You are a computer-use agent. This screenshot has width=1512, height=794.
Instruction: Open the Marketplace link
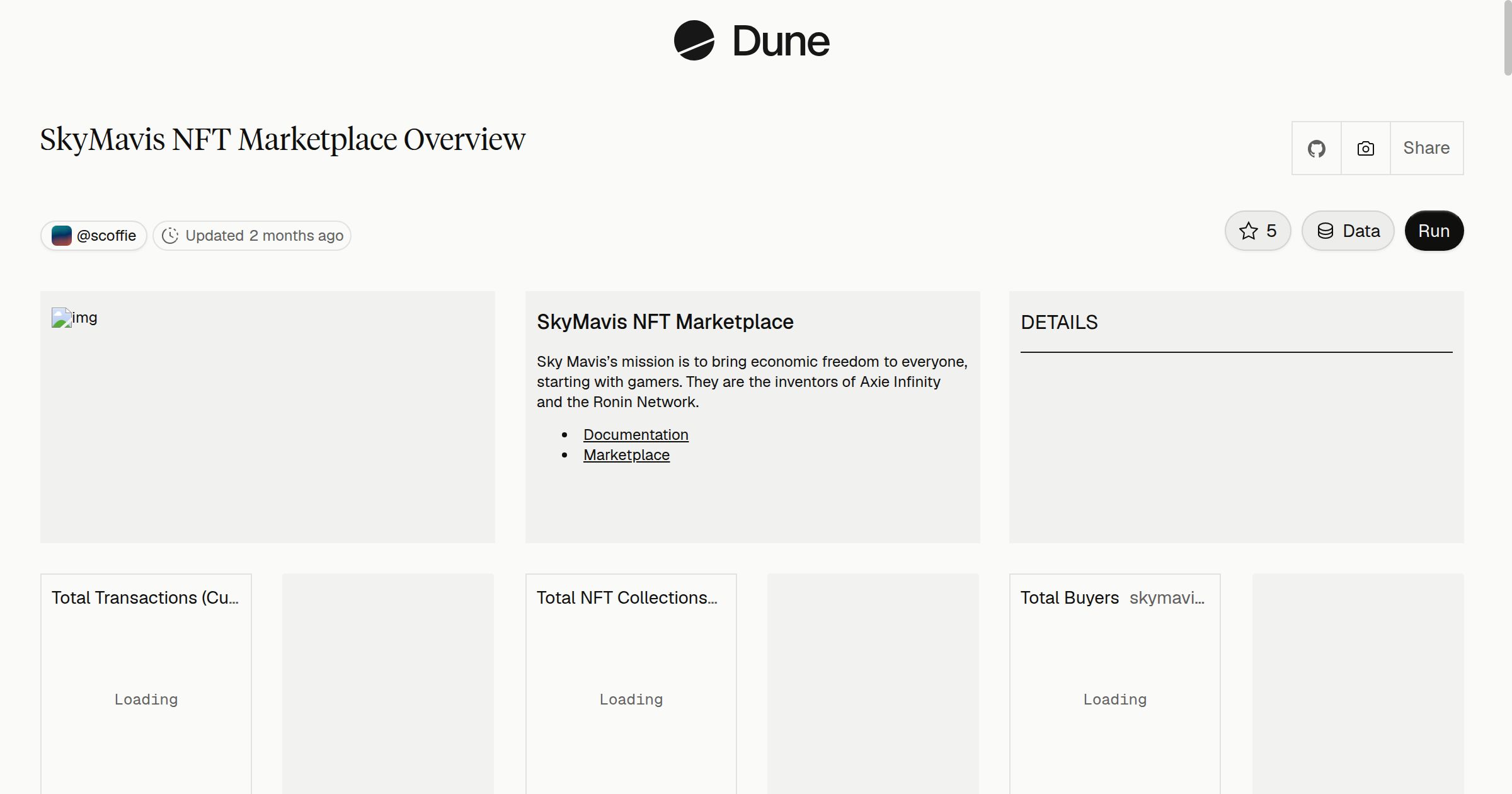pos(626,455)
